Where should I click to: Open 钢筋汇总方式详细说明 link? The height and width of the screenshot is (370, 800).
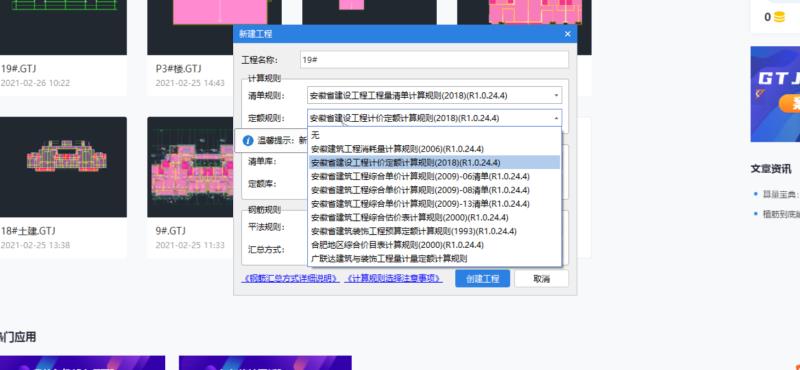(291, 279)
